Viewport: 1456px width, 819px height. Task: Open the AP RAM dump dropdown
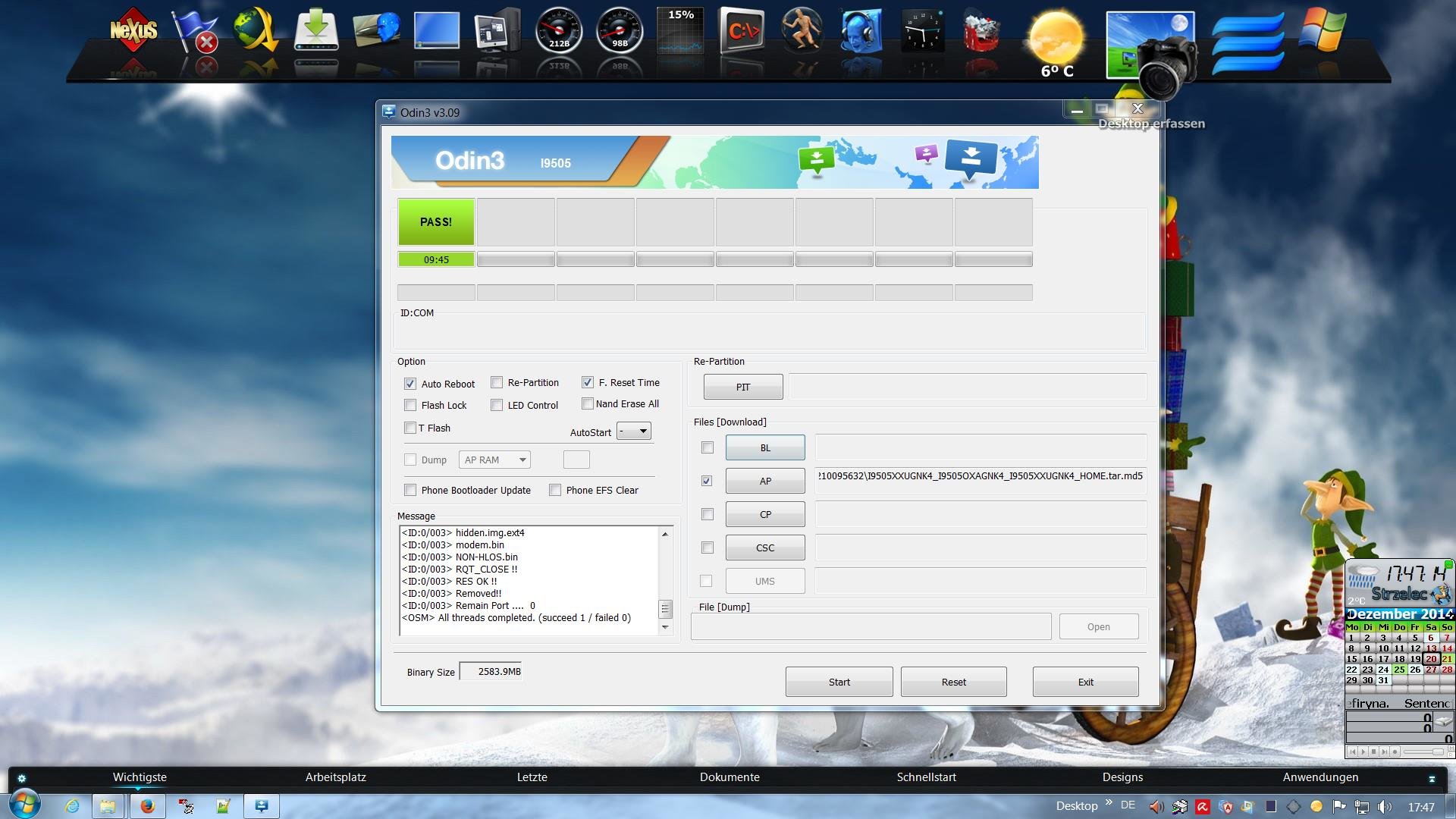(x=494, y=460)
